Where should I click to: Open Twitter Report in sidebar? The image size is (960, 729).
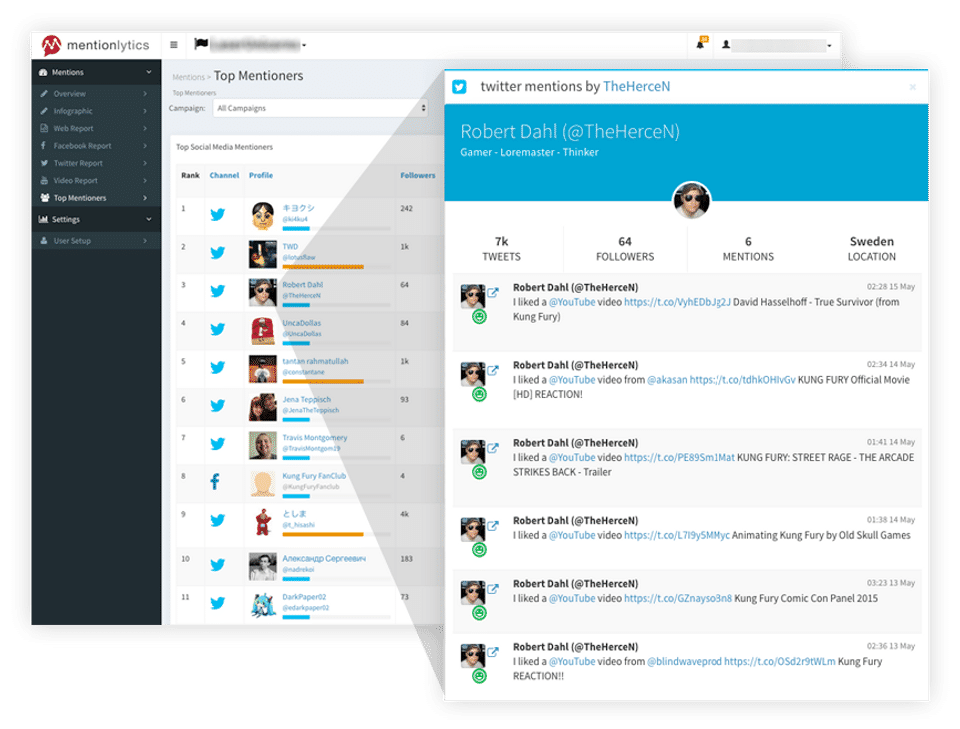[96, 163]
